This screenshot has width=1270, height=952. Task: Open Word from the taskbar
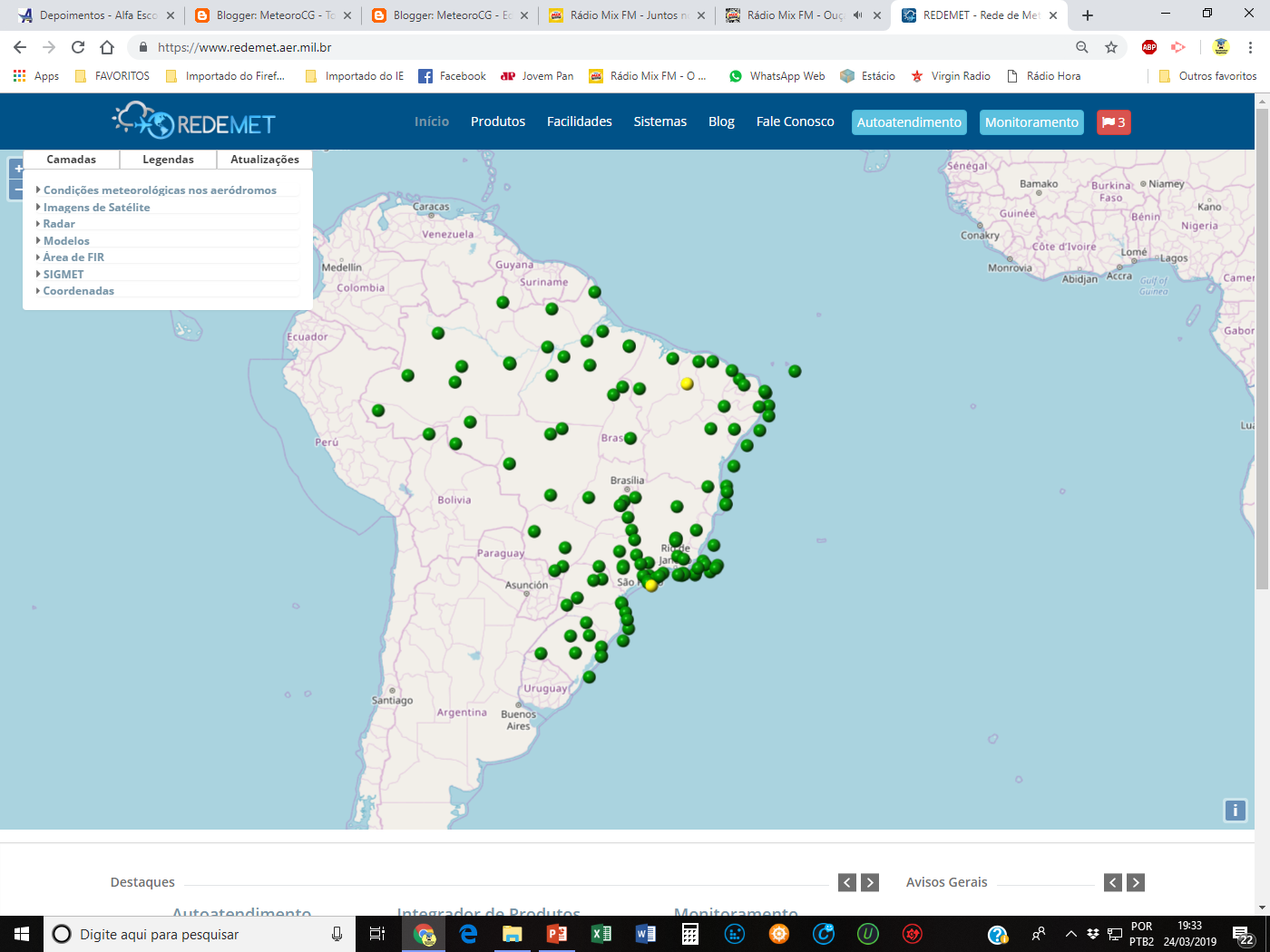tap(646, 934)
